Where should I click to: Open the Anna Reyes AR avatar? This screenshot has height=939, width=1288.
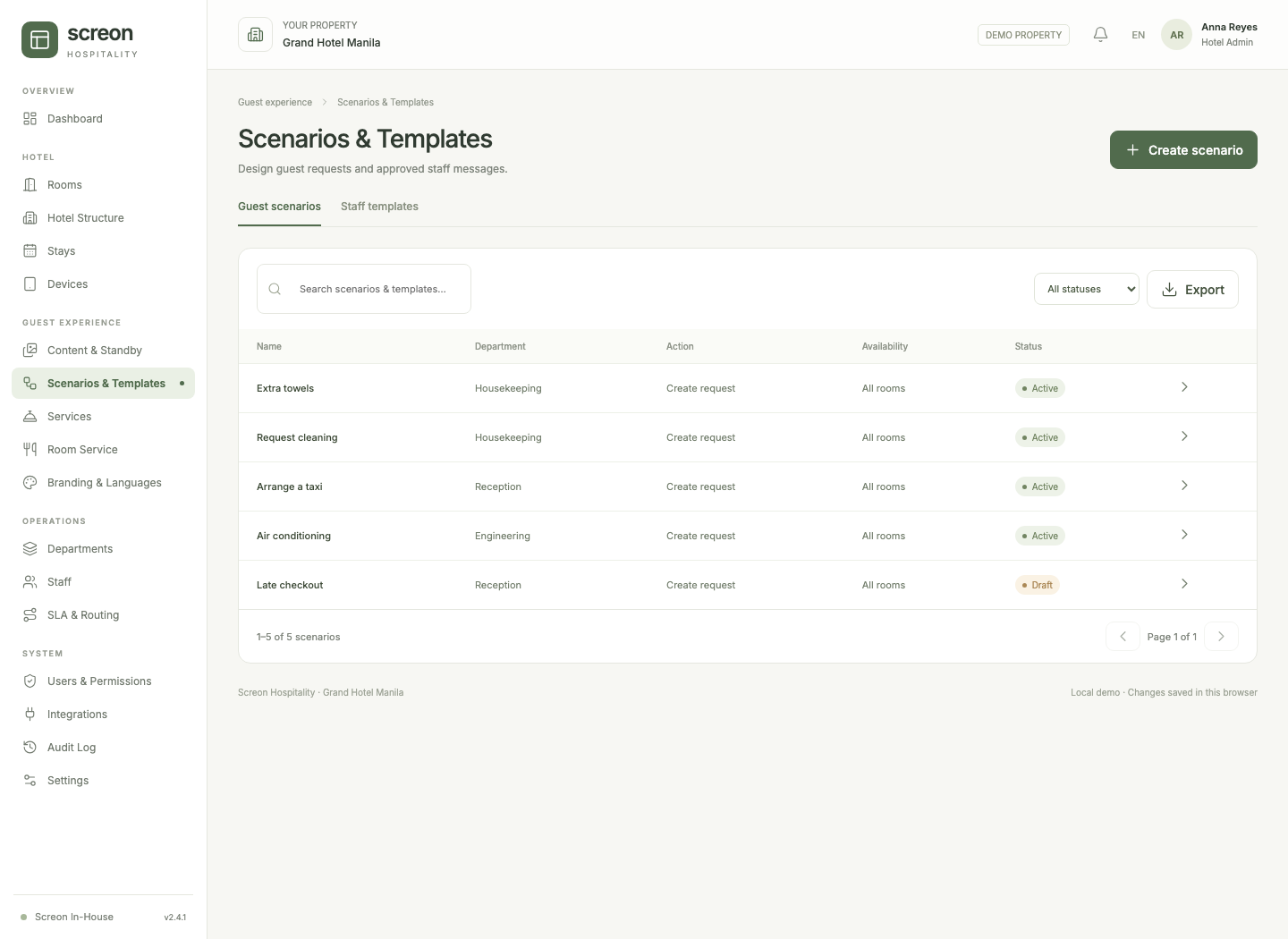[x=1176, y=35]
